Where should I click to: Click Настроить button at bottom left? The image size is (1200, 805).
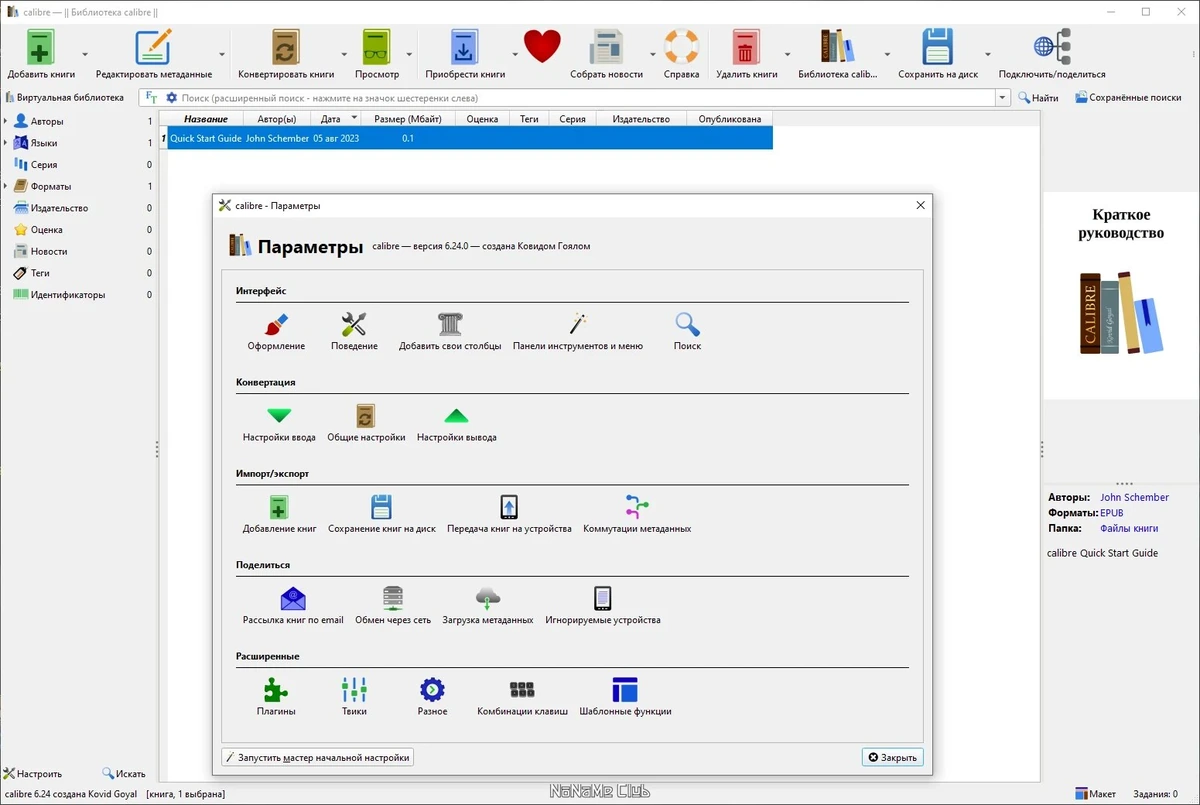click(33, 773)
